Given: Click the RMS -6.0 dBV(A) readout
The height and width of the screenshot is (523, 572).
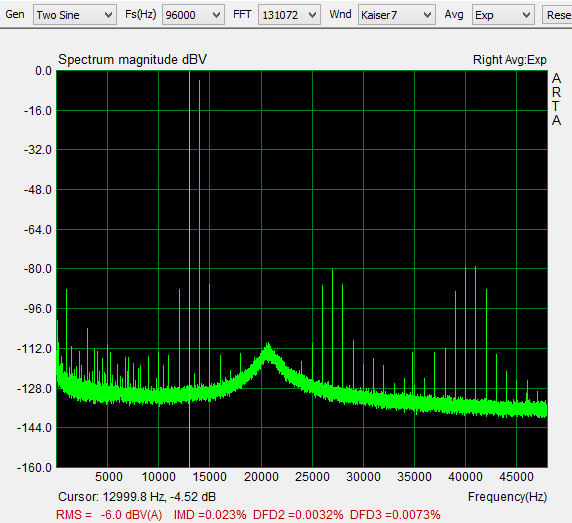Looking at the screenshot, I should (109, 515).
